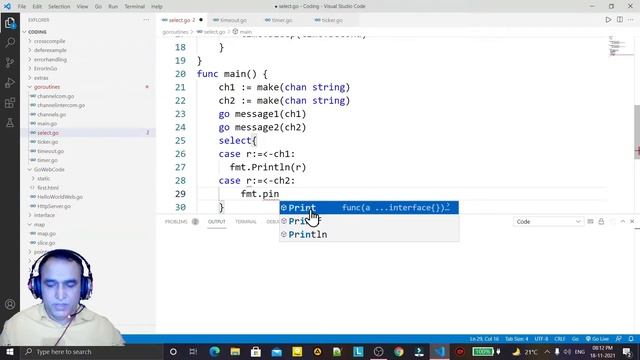Open main.go in the explorer
This screenshot has height=360, width=640.
47,124
